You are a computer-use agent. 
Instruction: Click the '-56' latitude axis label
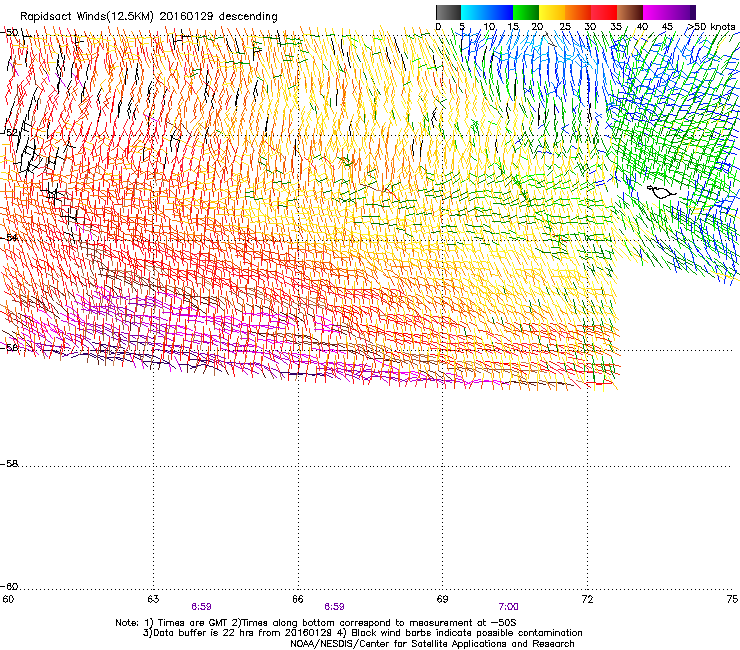click(x=9, y=348)
